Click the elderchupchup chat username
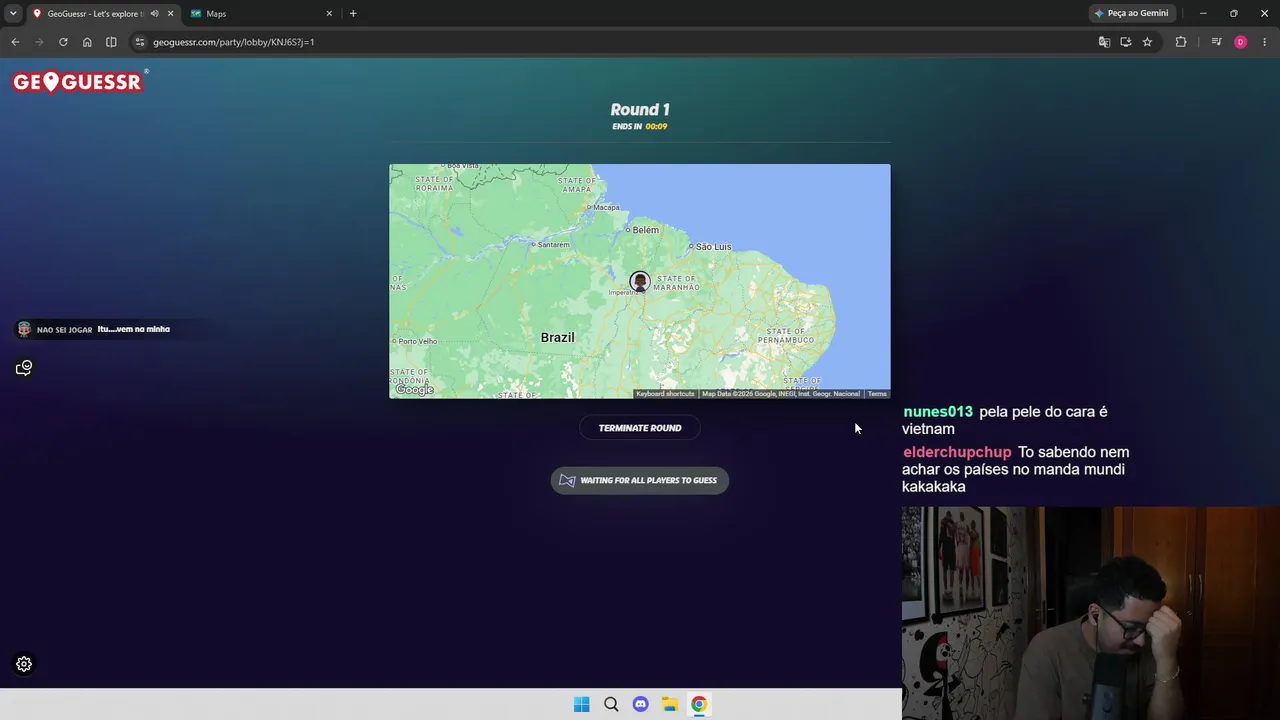The width and height of the screenshot is (1280, 720). (957, 452)
